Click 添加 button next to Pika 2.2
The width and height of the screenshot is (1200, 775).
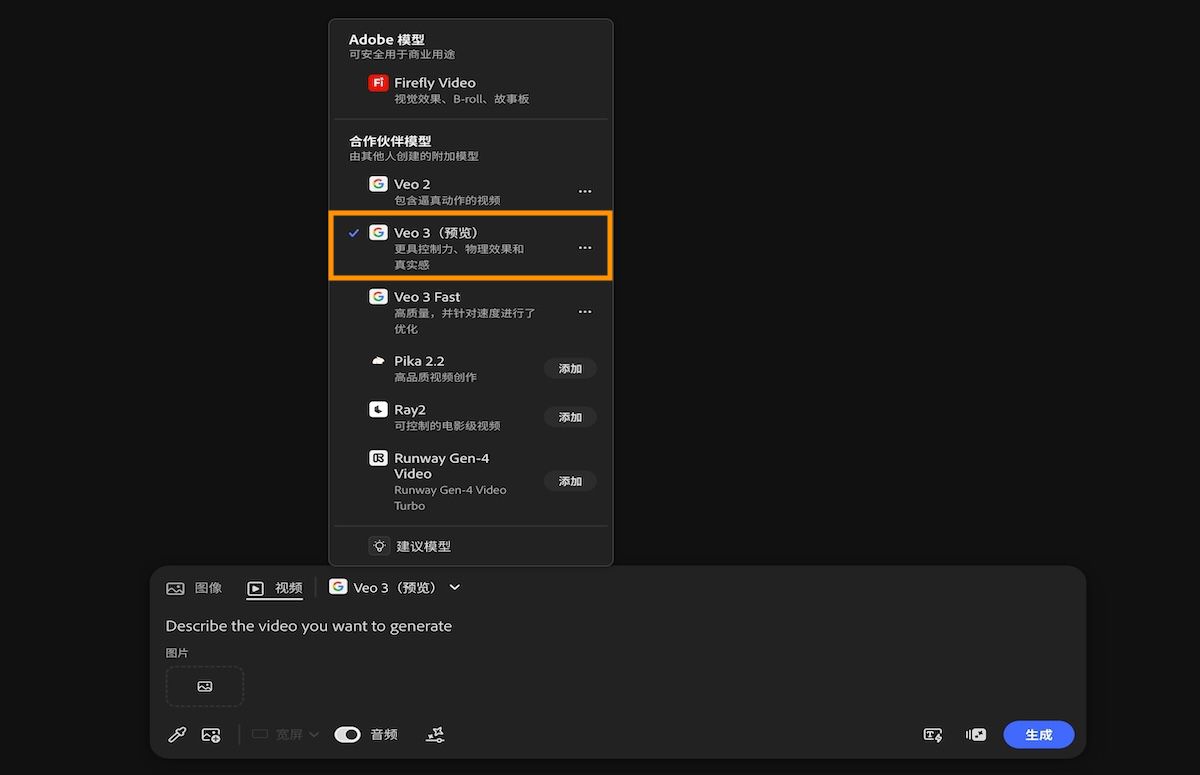570,368
